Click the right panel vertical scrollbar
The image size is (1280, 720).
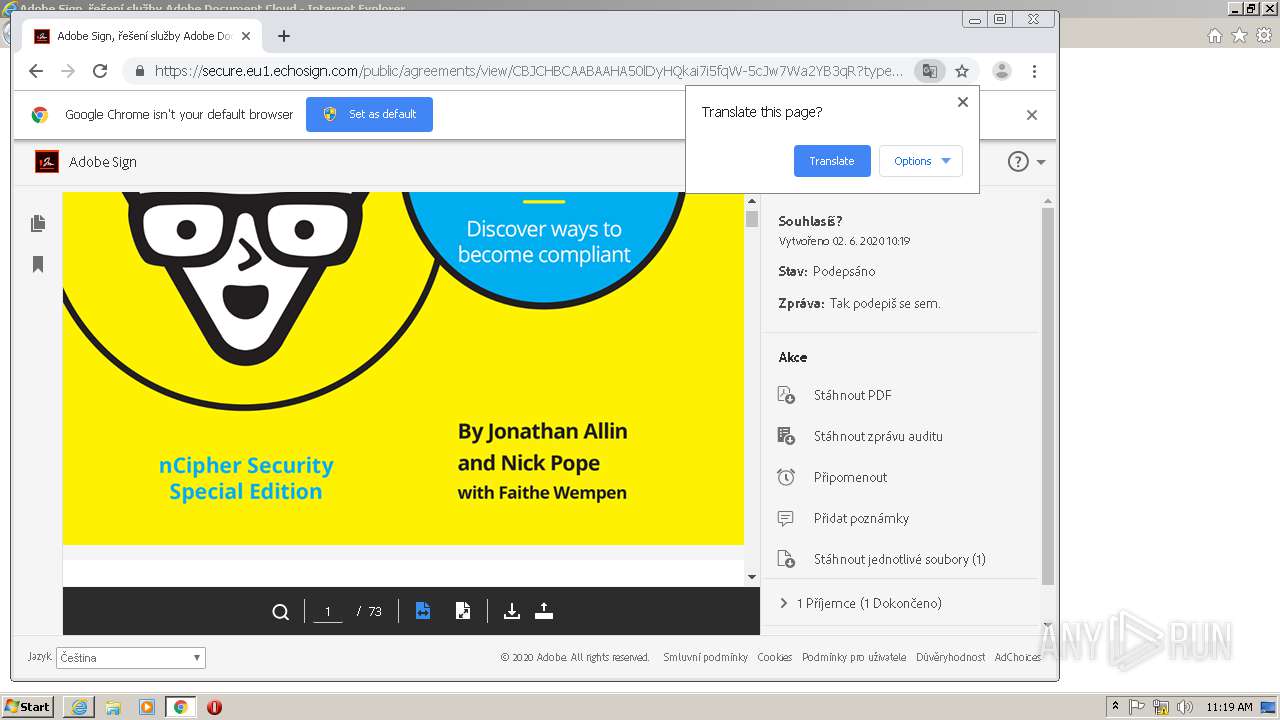(x=1048, y=396)
